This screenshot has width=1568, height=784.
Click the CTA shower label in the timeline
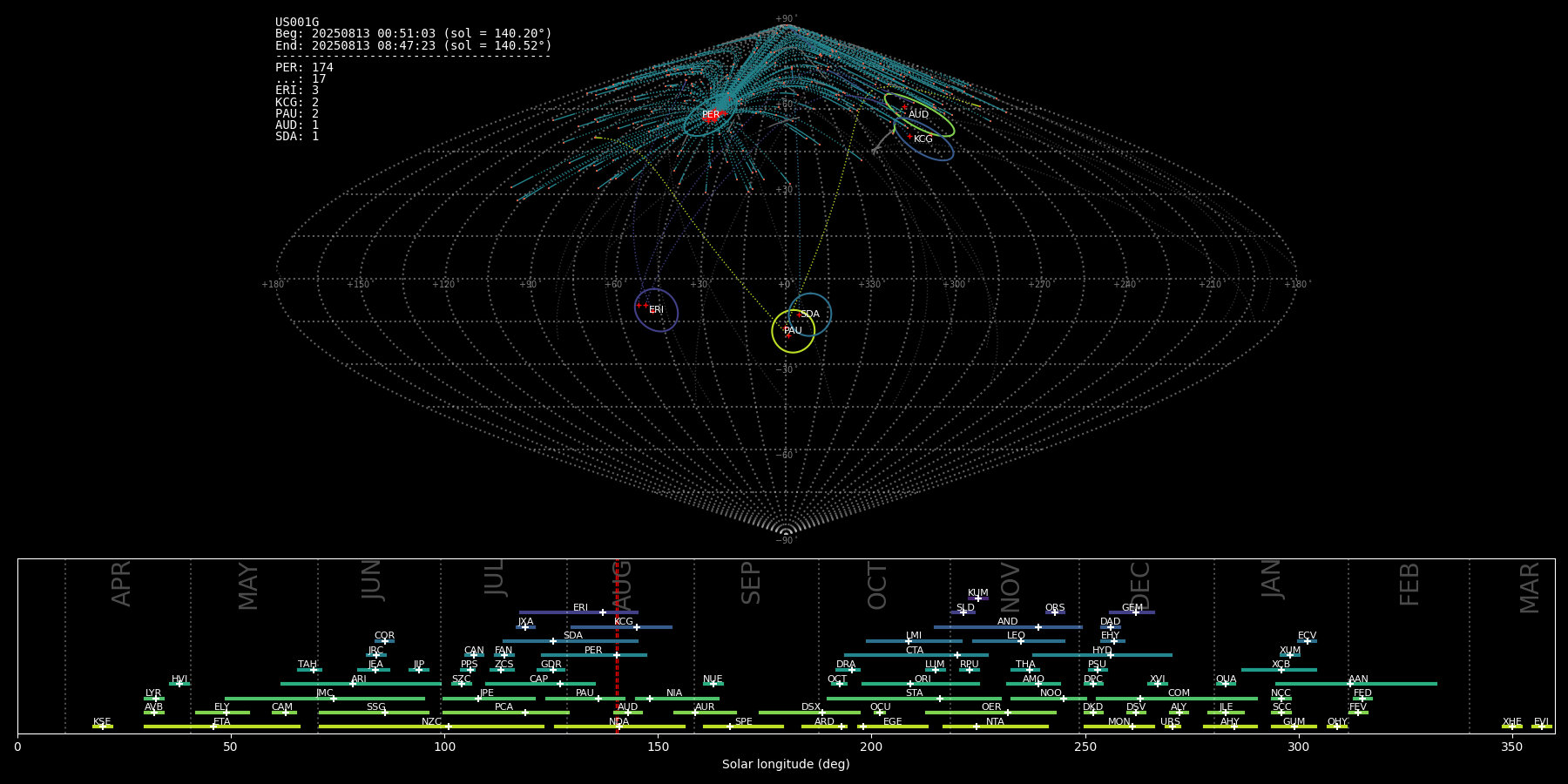(915, 651)
